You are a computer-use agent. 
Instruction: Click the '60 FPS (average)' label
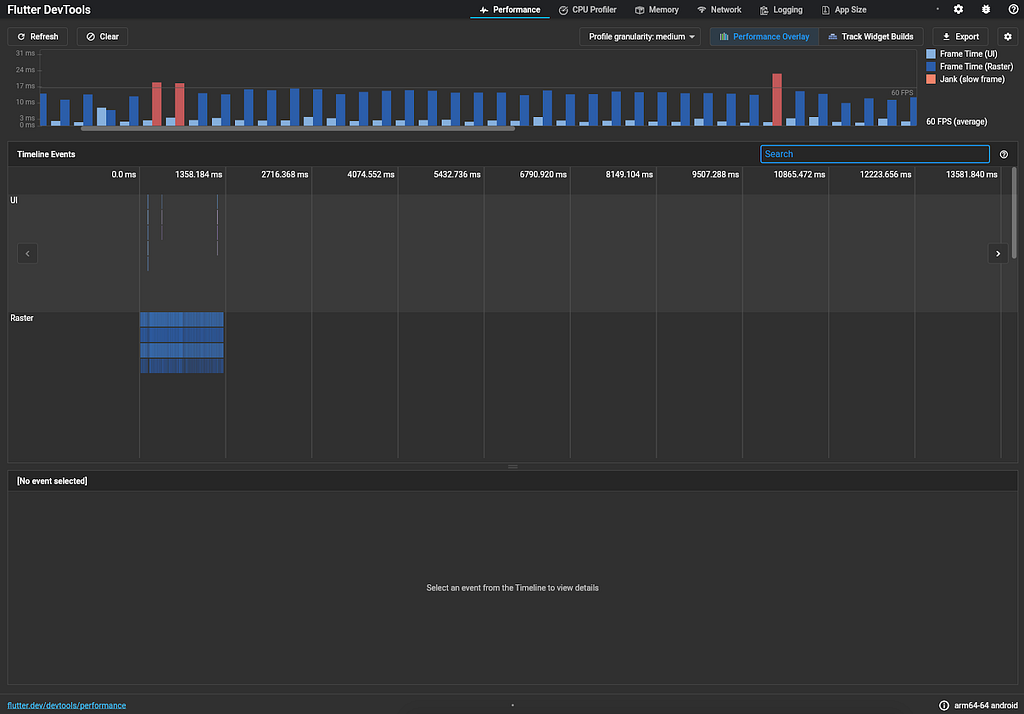click(x=957, y=122)
